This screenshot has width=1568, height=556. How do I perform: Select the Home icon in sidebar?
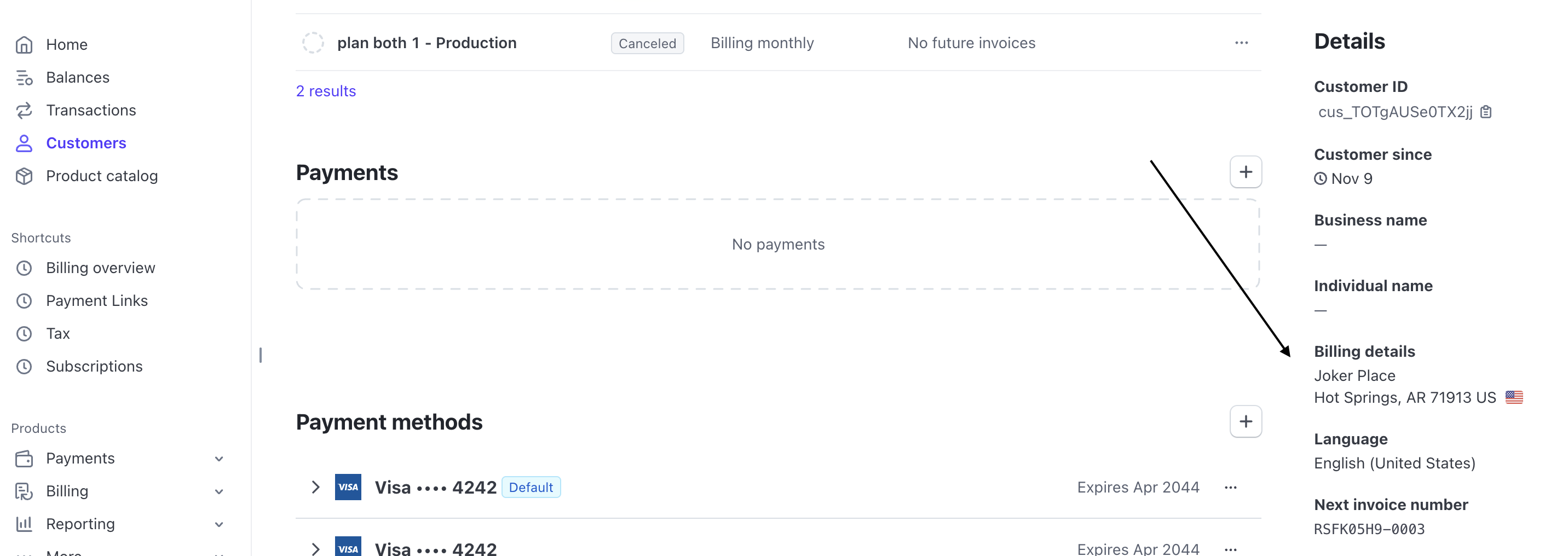tap(23, 44)
